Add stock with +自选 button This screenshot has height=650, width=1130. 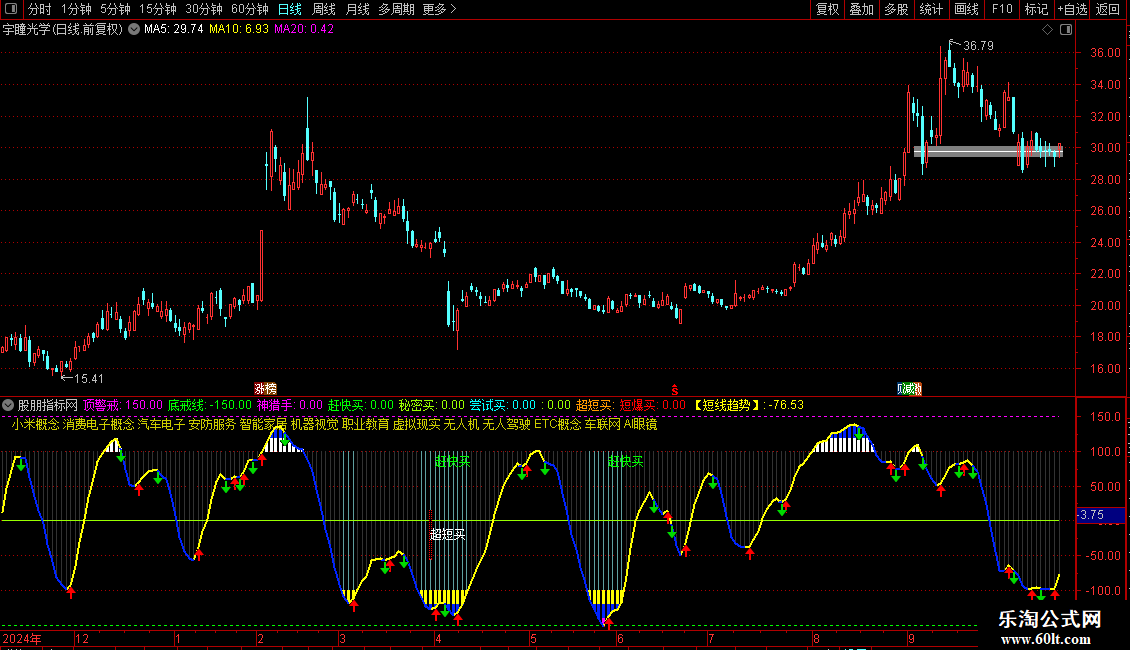[1072, 9]
